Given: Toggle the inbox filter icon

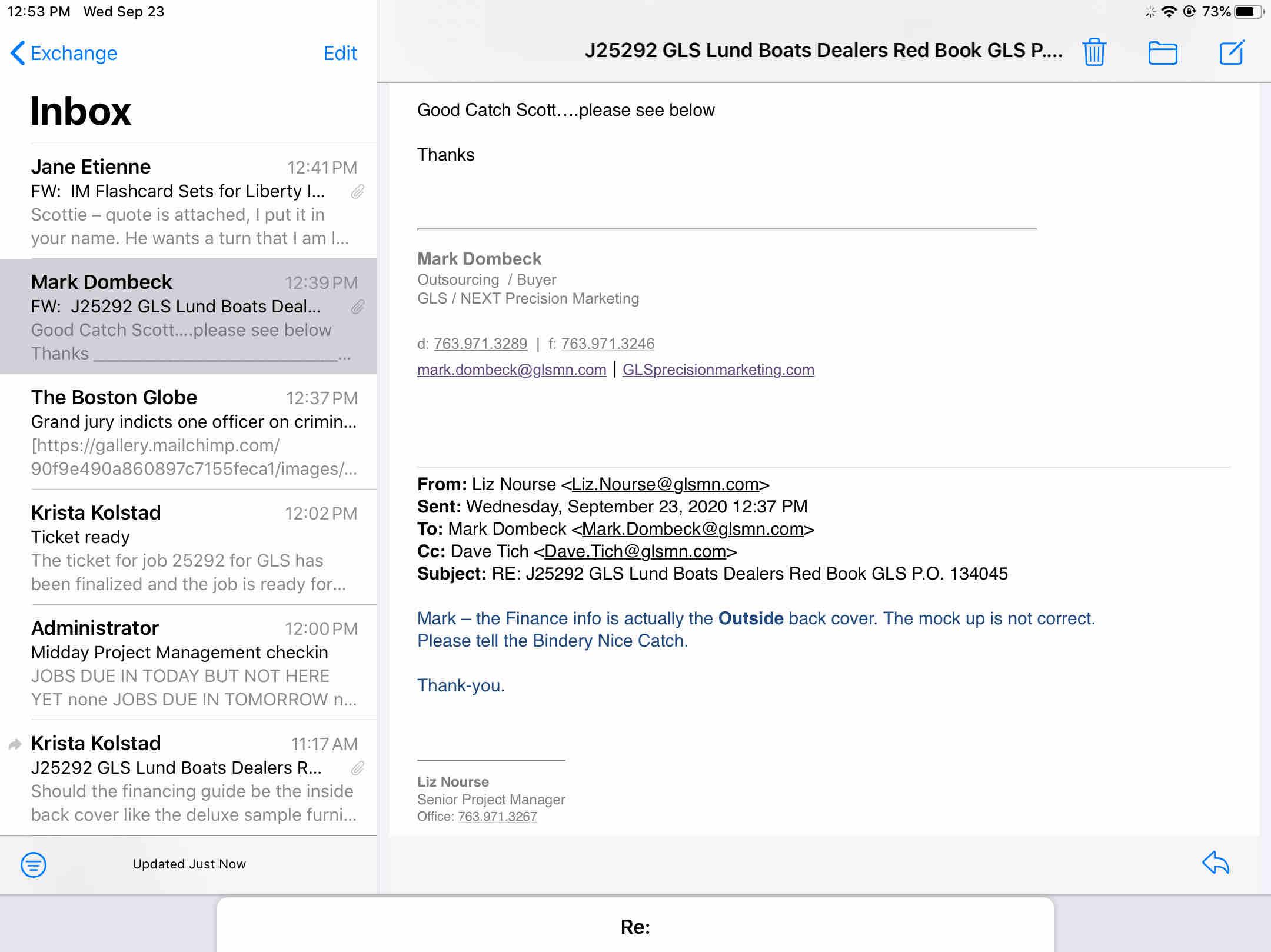Looking at the screenshot, I should (x=34, y=864).
